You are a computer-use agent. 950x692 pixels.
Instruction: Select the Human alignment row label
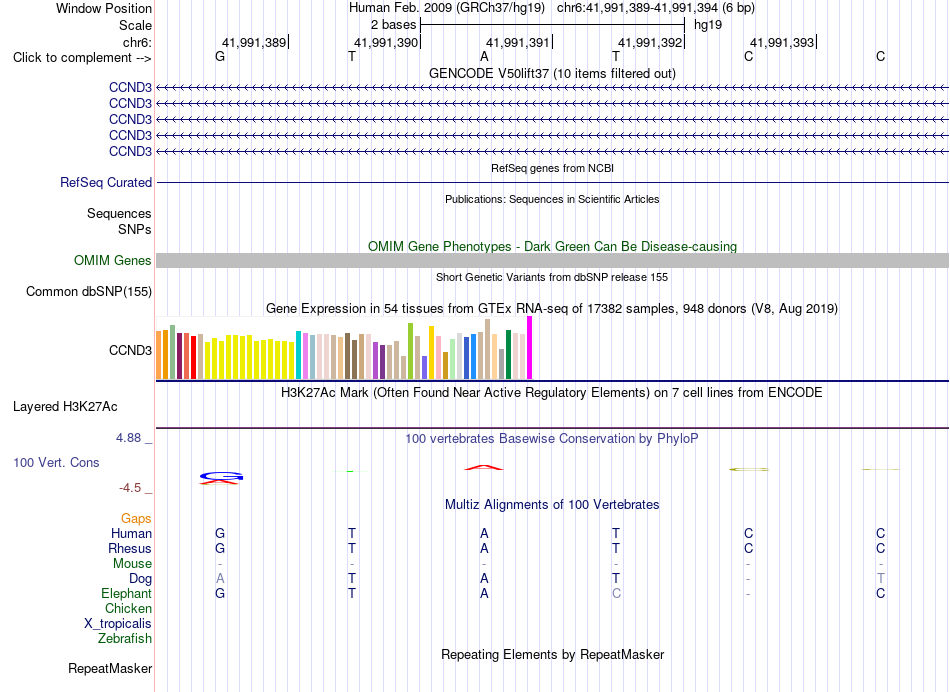pos(131,533)
